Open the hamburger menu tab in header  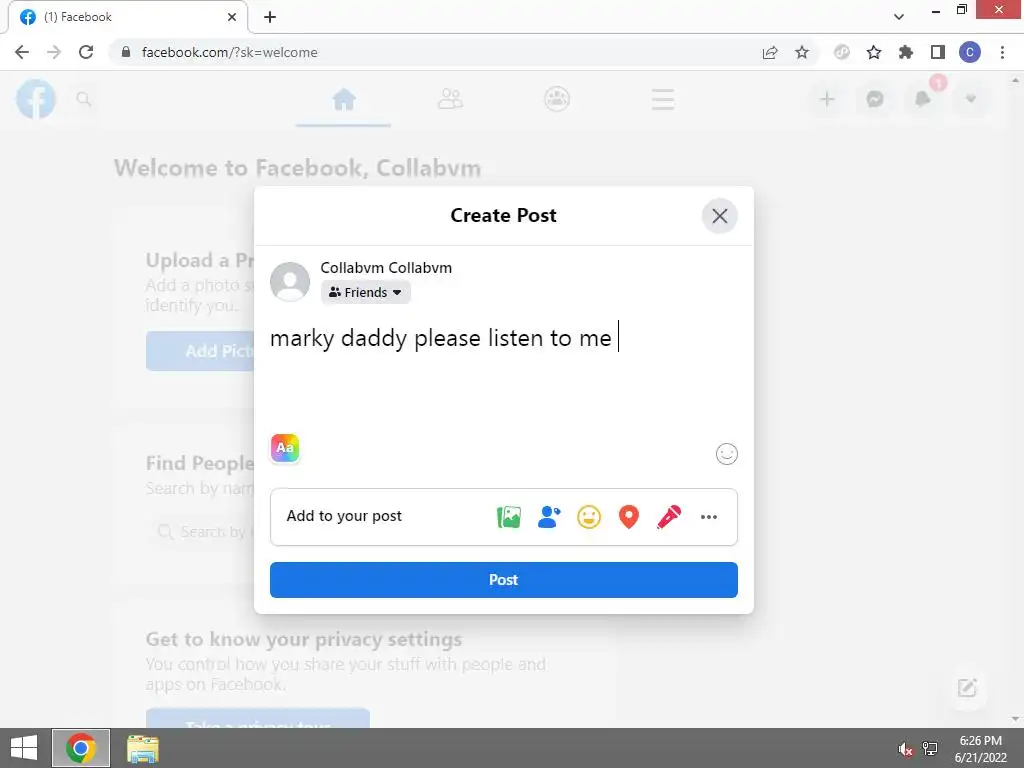[x=663, y=99]
